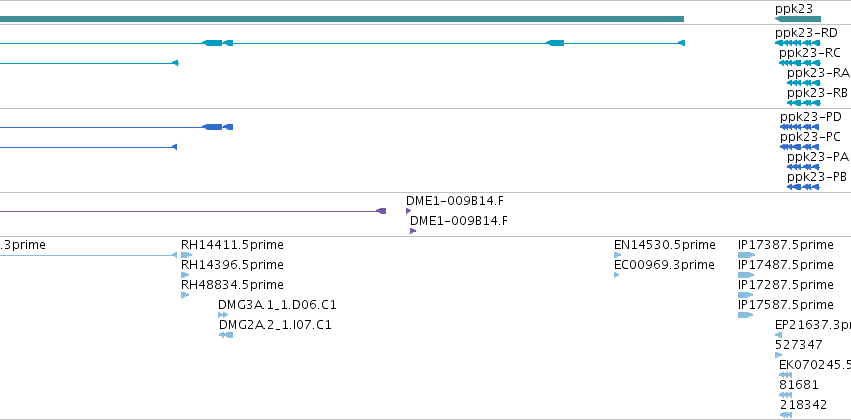Select the ppk23-RA transcript glyph
Viewport: 851px width, 420px height.
click(804, 83)
